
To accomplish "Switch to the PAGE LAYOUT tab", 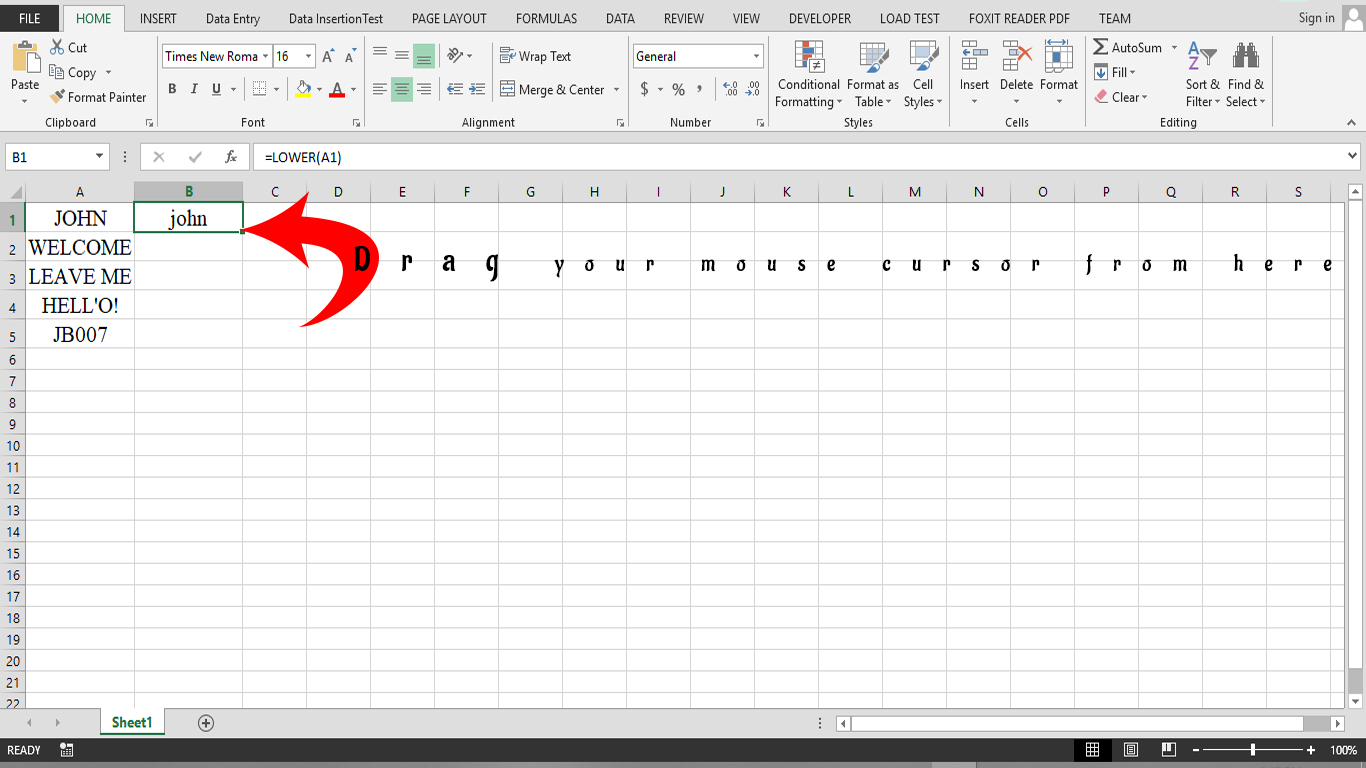I will coord(449,18).
